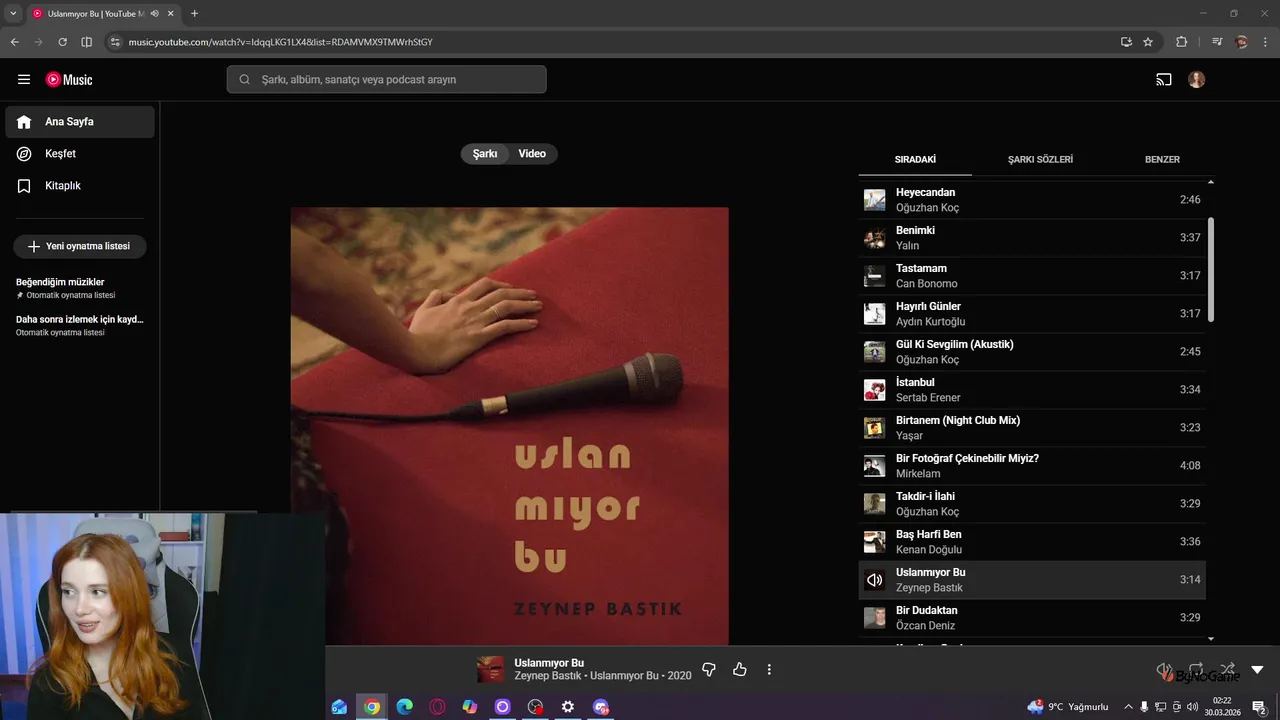Click the YouTube Music logo
The width and height of the screenshot is (1280, 720).
click(69, 80)
